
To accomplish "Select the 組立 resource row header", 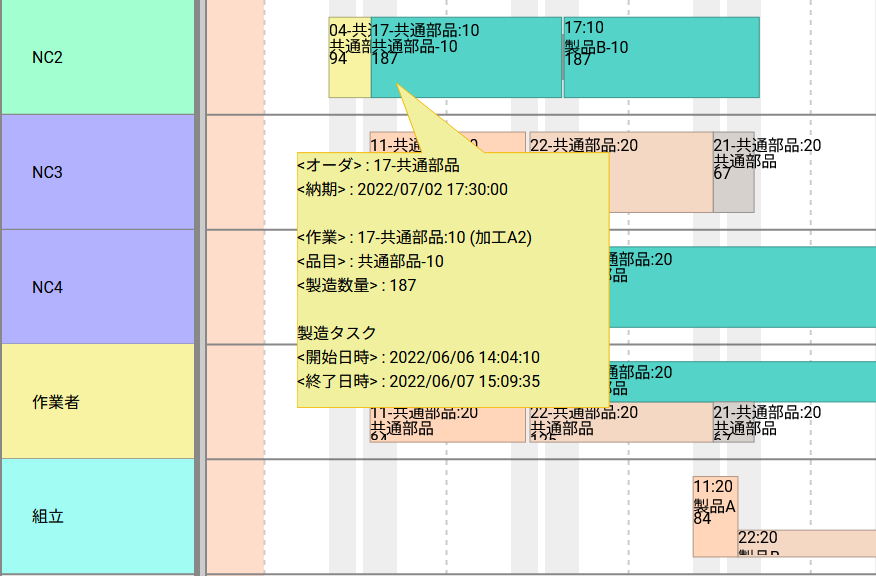I will pos(97,516).
